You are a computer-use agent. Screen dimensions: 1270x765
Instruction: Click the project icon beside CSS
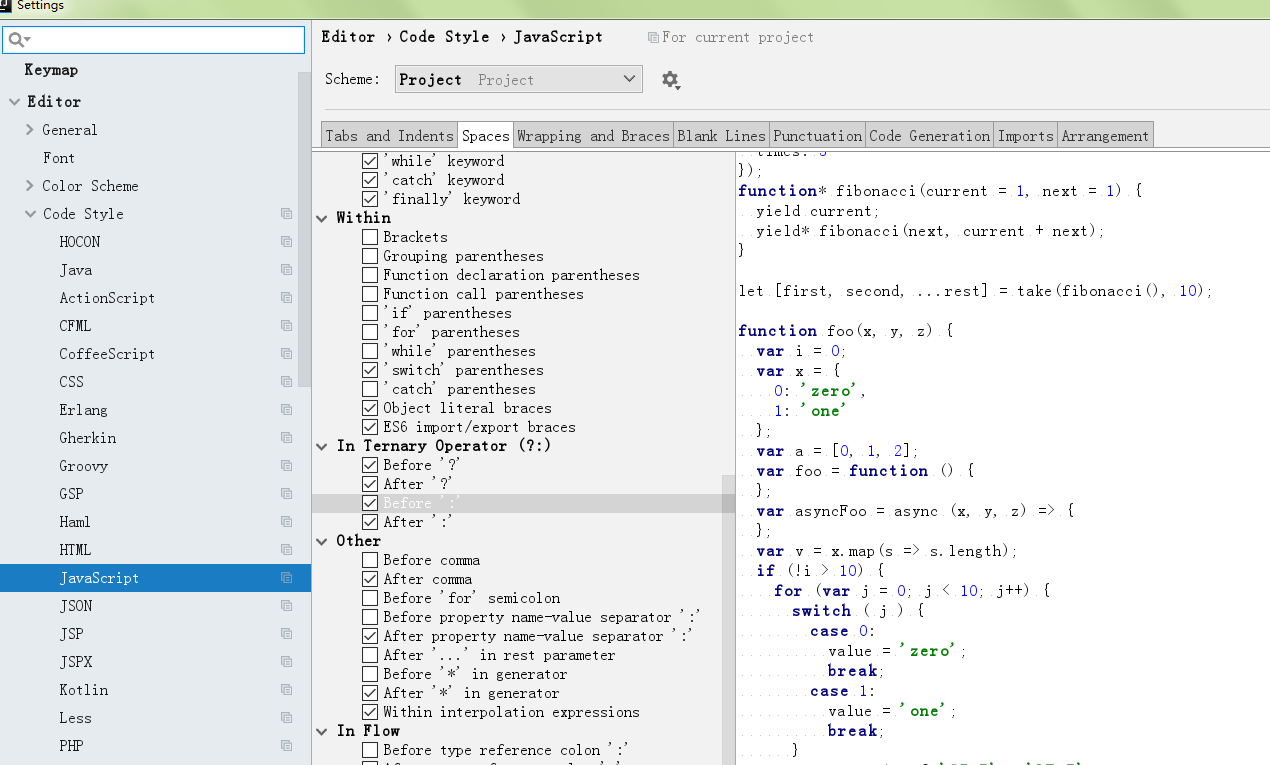[x=286, y=382]
